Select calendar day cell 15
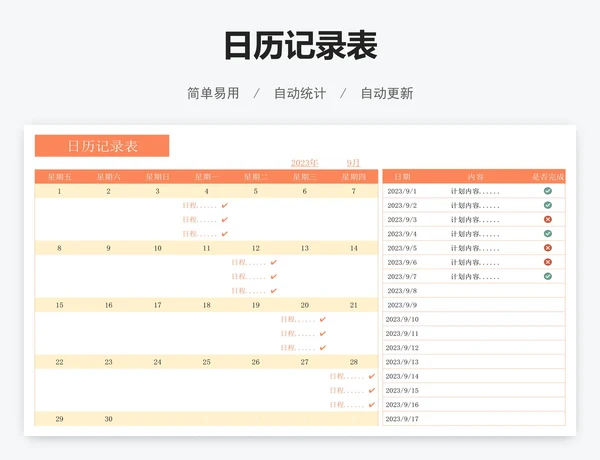The width and height of the screenshot is (600, 460). pyautogui.click(x=59, y=305)
